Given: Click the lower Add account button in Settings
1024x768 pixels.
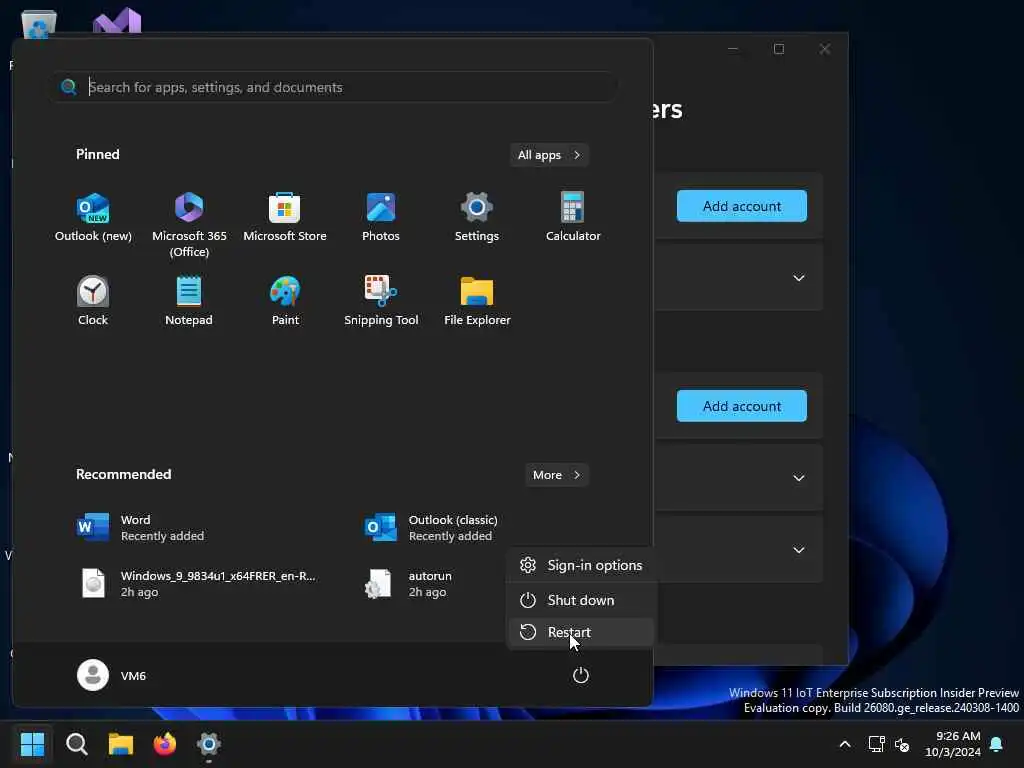Looking at the screenshot, I should click(741, 406).
